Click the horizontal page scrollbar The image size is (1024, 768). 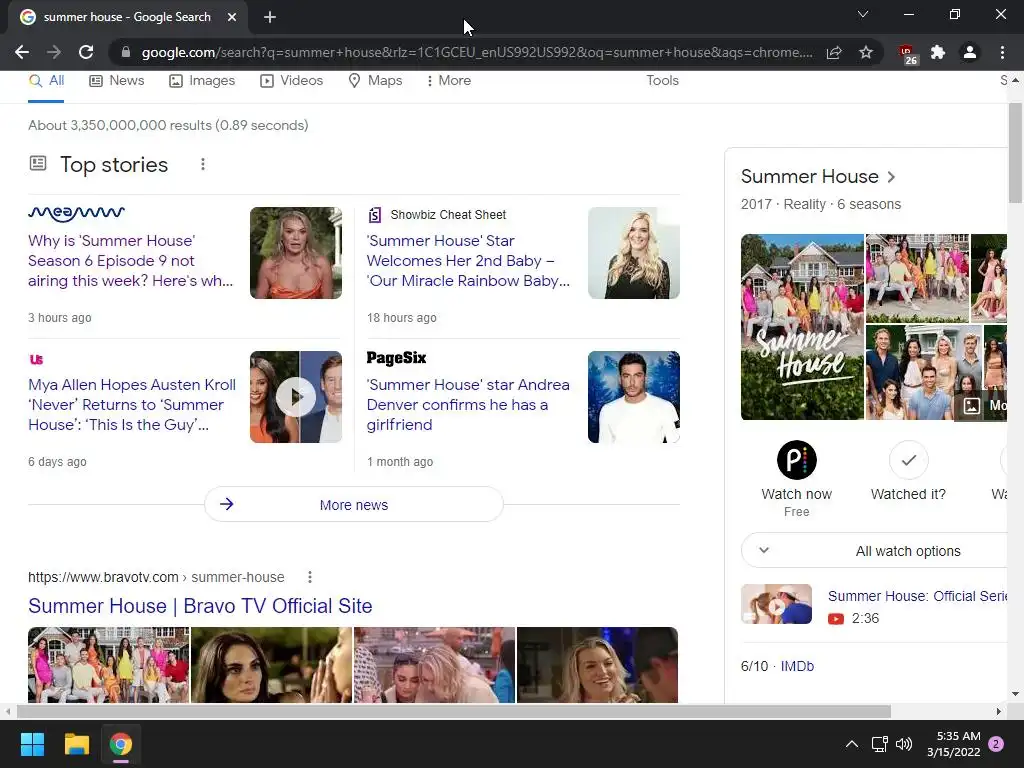[454, 711]
